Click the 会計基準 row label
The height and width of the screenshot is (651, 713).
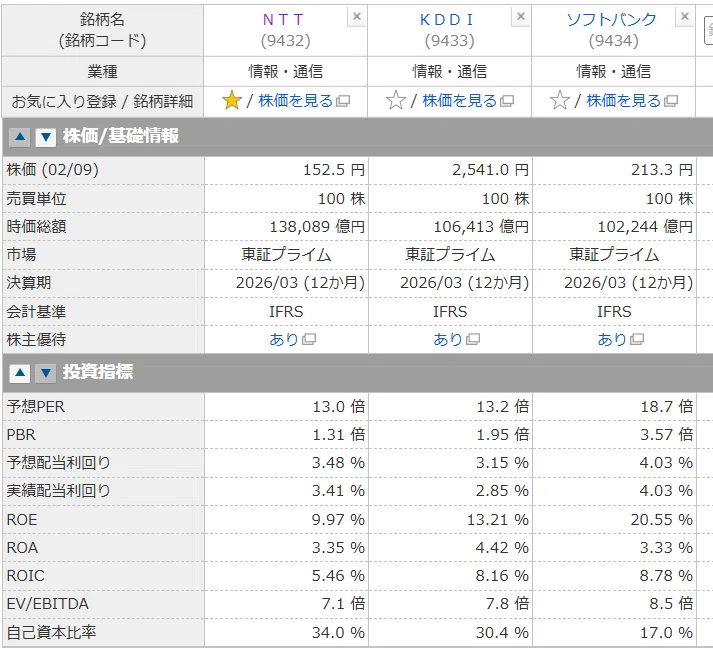(x=36, y=311)
